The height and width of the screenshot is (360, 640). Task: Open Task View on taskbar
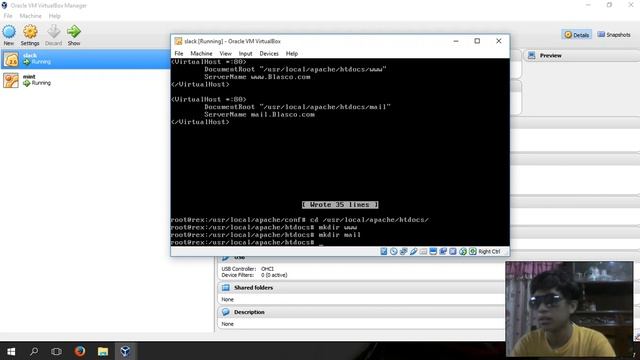pyautogui.click(x=56, y=351)
